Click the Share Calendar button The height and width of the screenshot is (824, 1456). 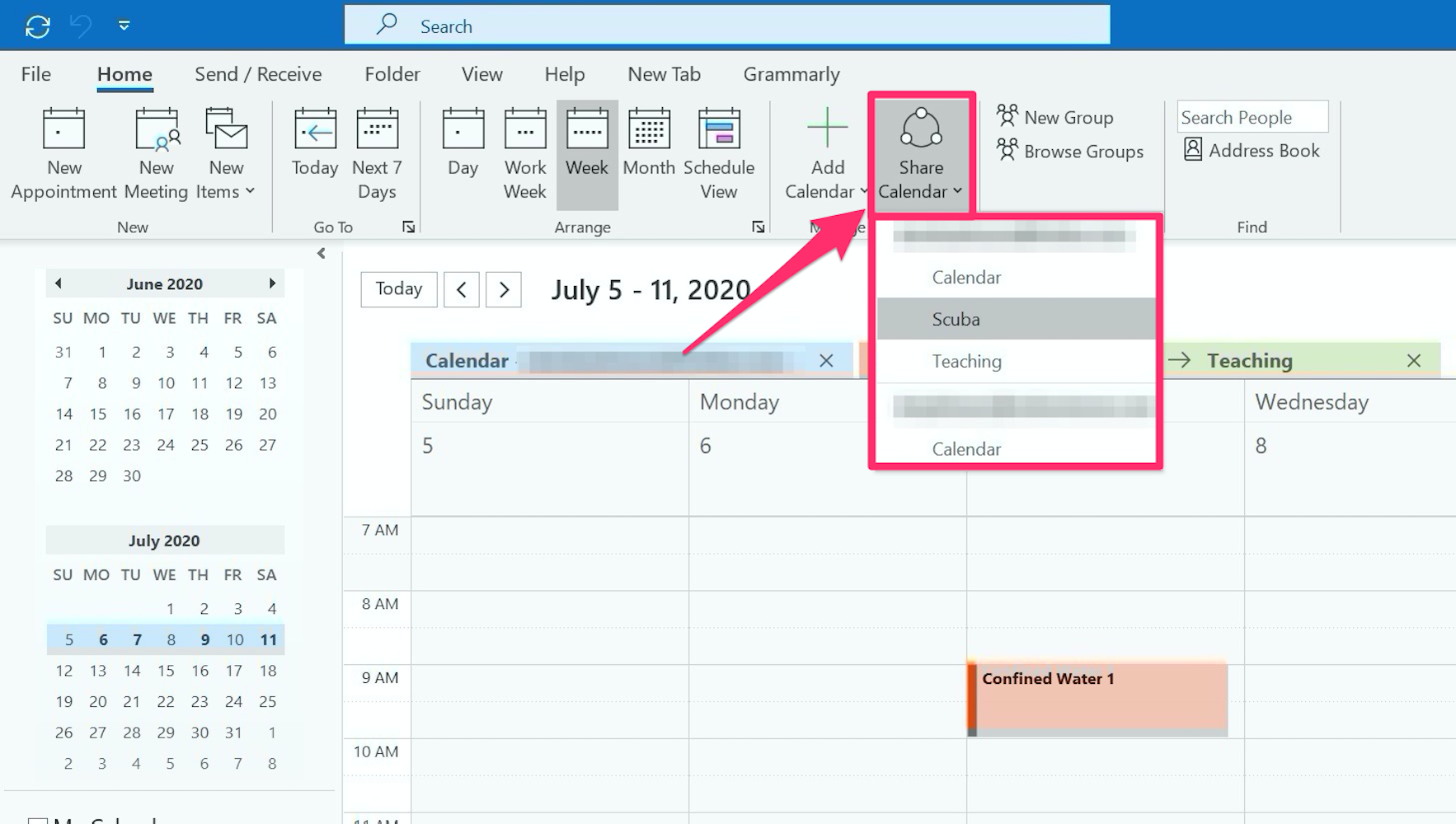(921, 155)
